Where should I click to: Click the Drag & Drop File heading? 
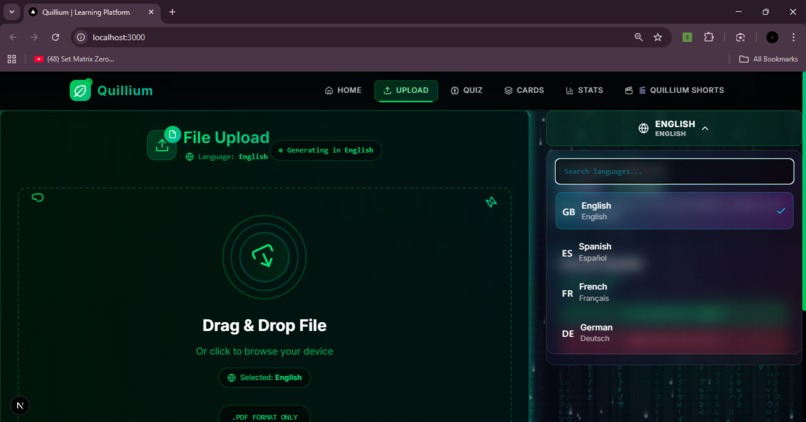[x=264, y=325]
